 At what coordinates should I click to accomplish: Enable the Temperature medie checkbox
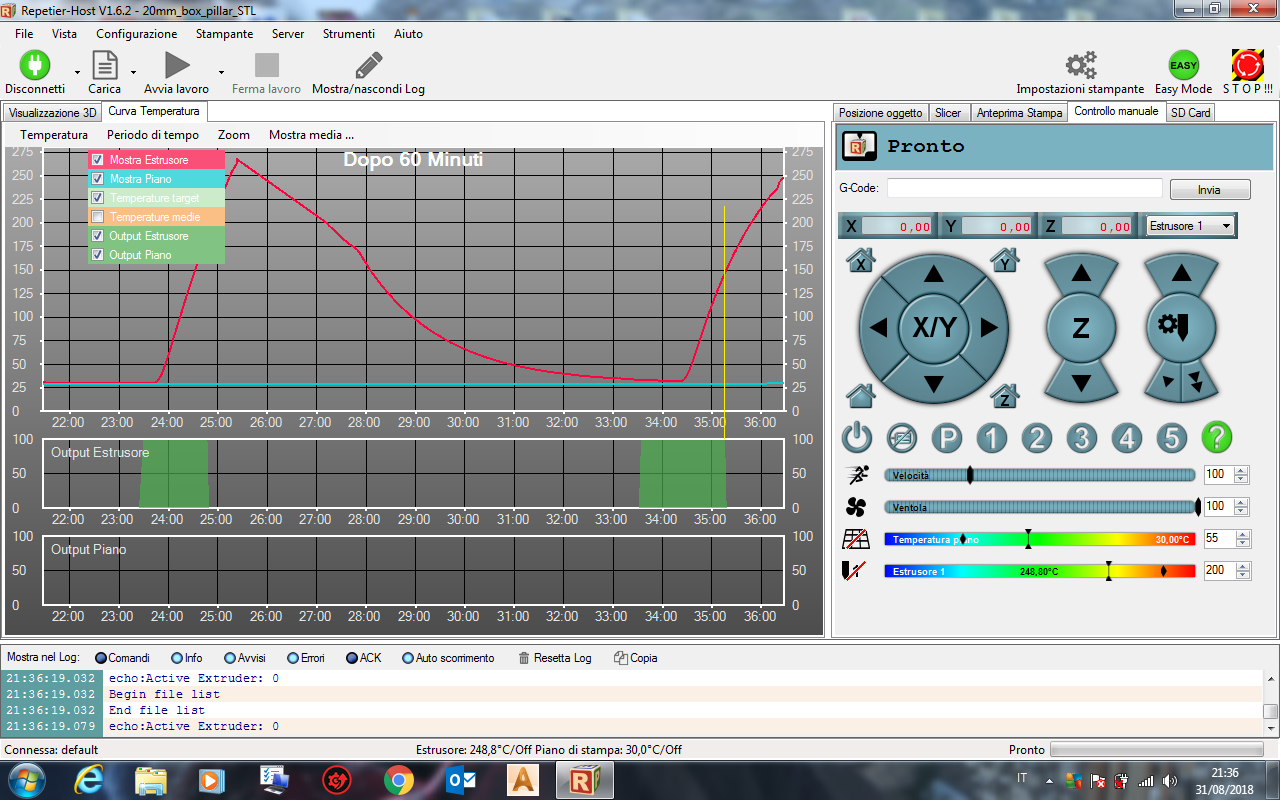click(98, 217)
